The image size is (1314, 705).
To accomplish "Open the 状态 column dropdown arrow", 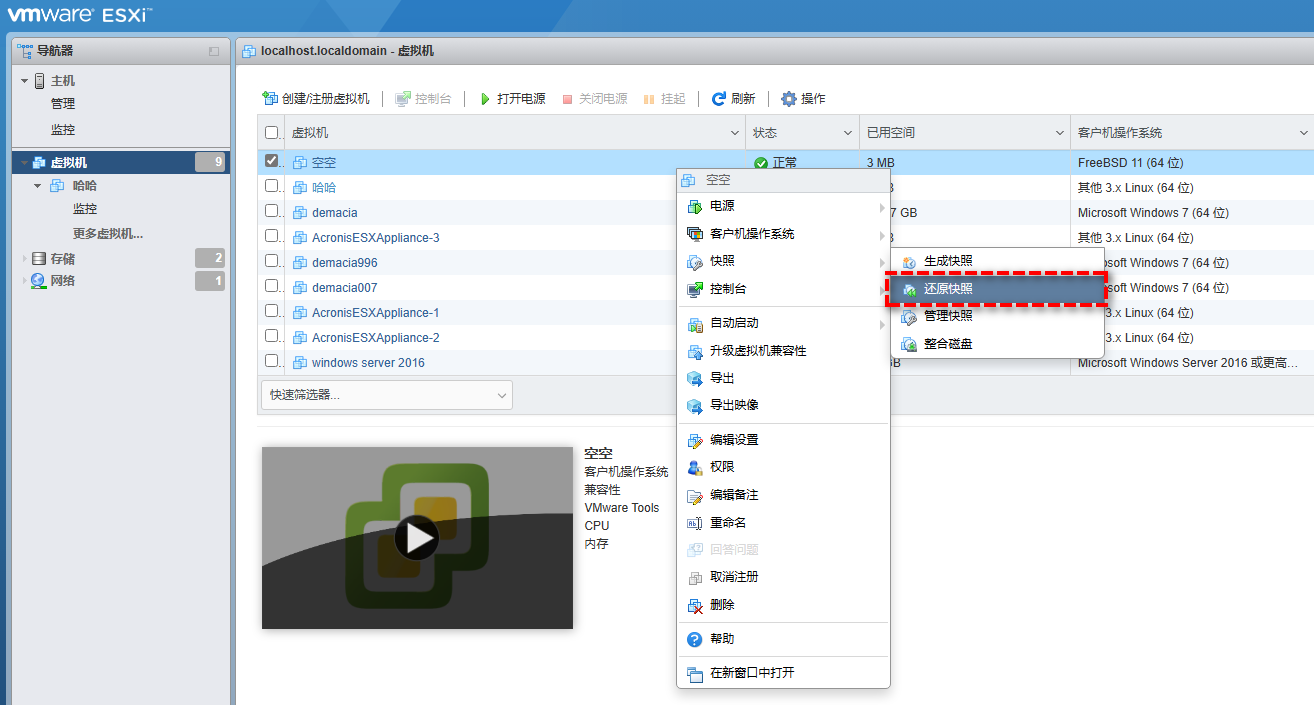I will (848, 133).
